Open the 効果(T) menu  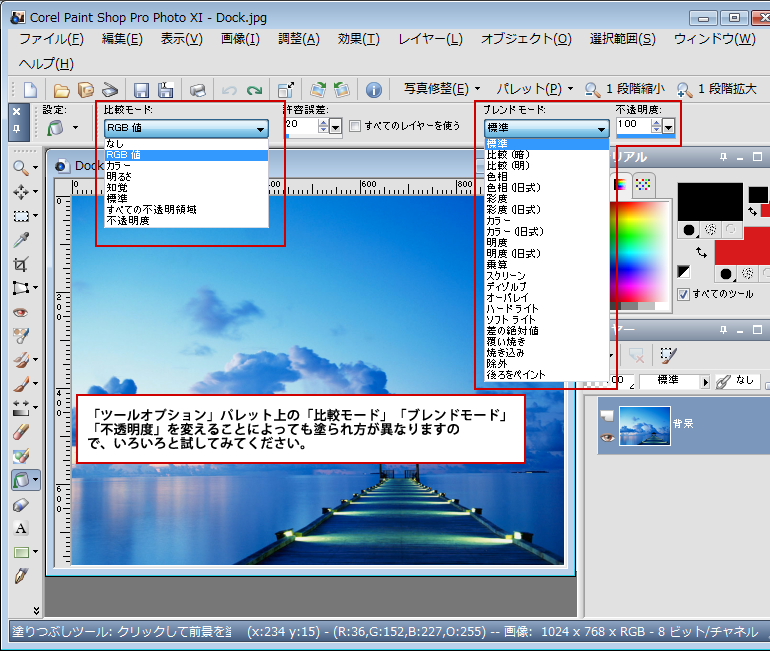tap(358, 39)
